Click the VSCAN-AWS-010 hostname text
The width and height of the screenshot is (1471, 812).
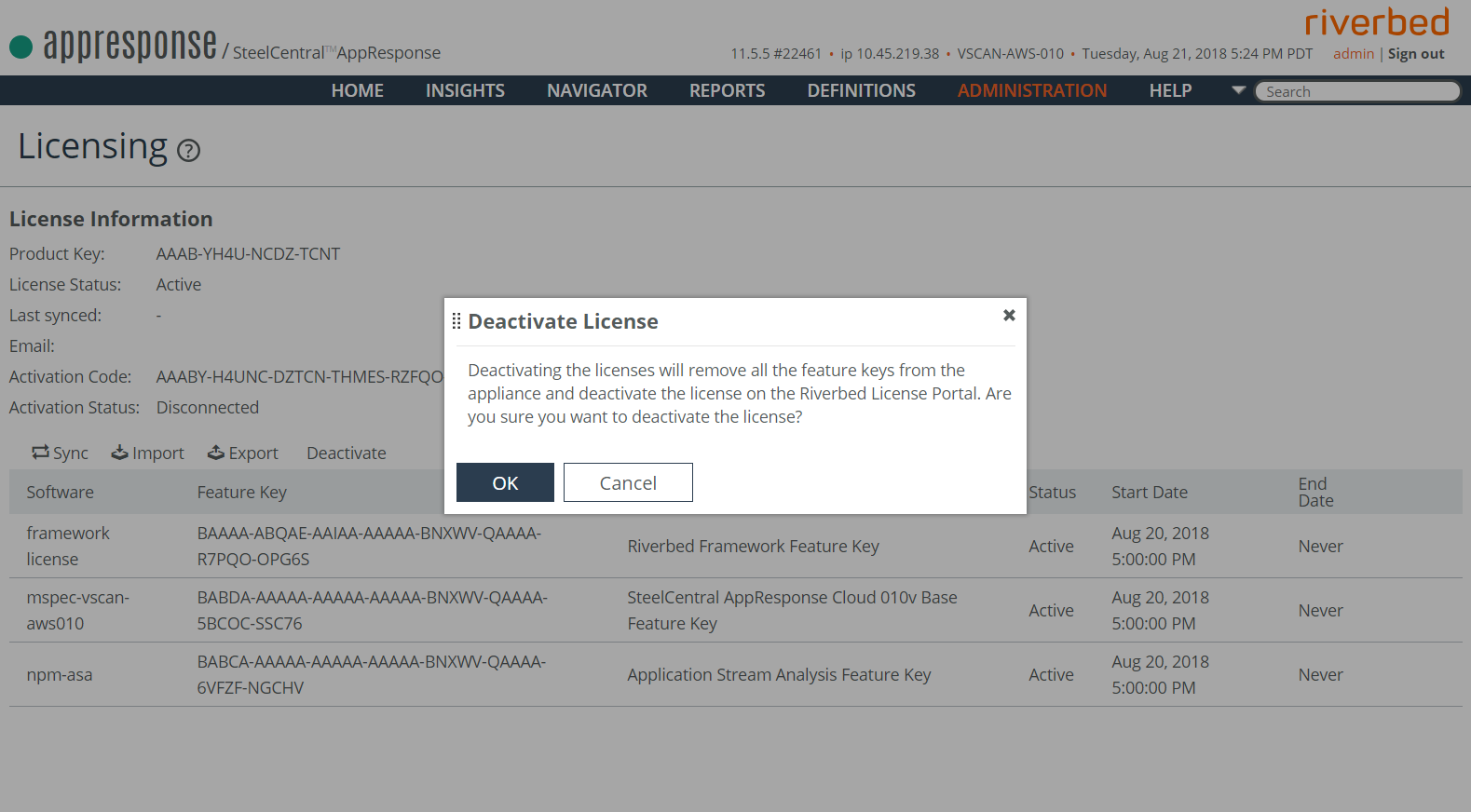click(x=1011, y=54)
